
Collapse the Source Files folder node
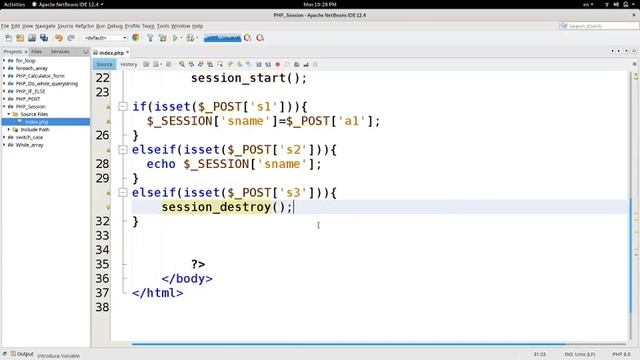[9, 114]
